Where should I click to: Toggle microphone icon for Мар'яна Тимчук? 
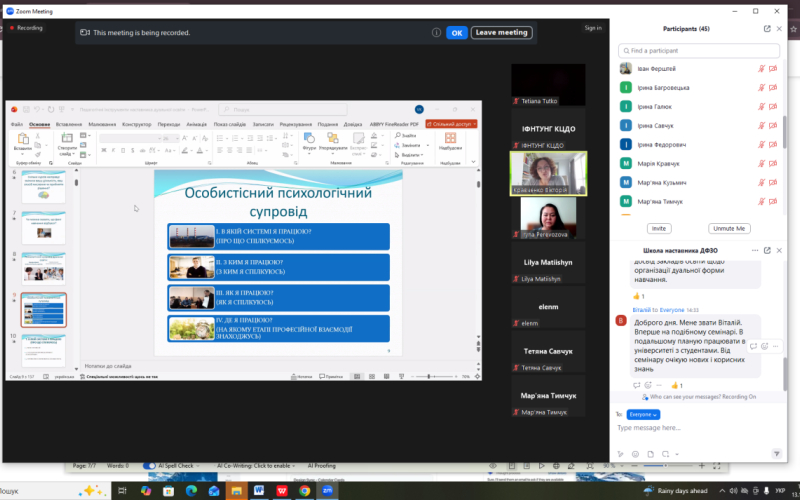coord(761,202)
